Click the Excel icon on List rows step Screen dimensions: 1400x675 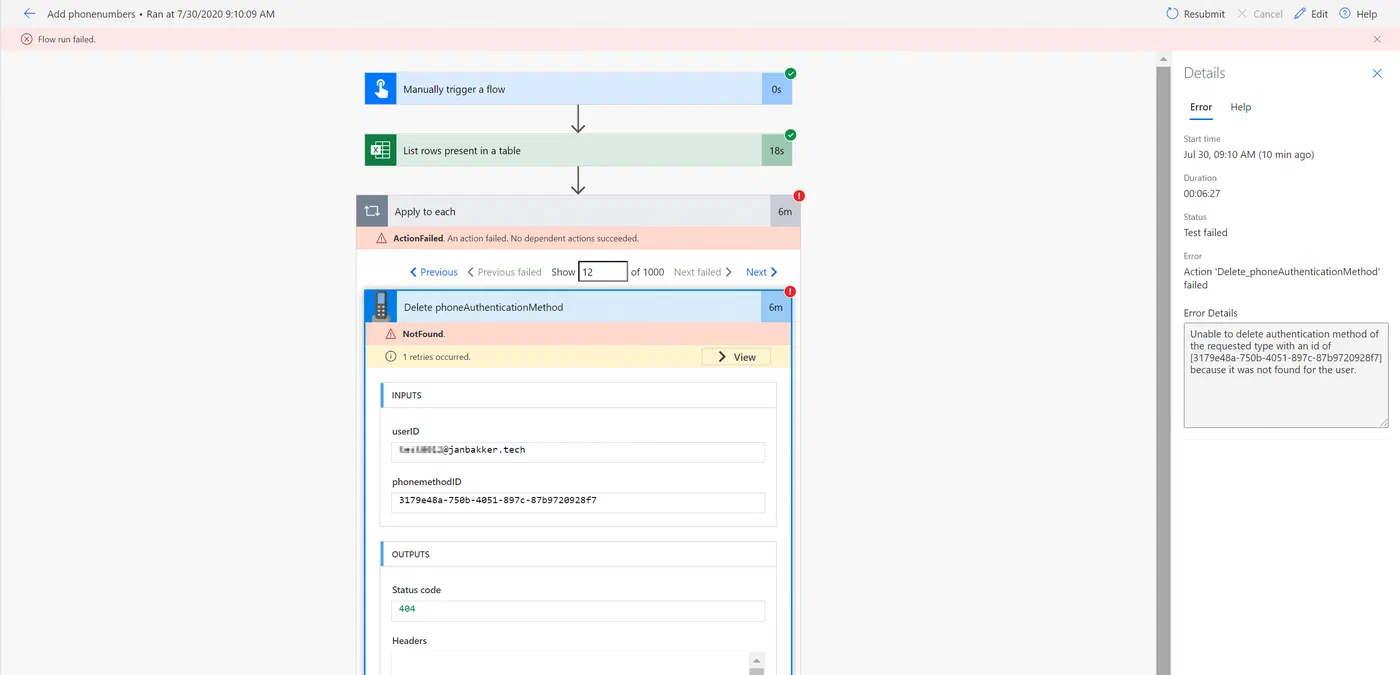click(381, 150)
